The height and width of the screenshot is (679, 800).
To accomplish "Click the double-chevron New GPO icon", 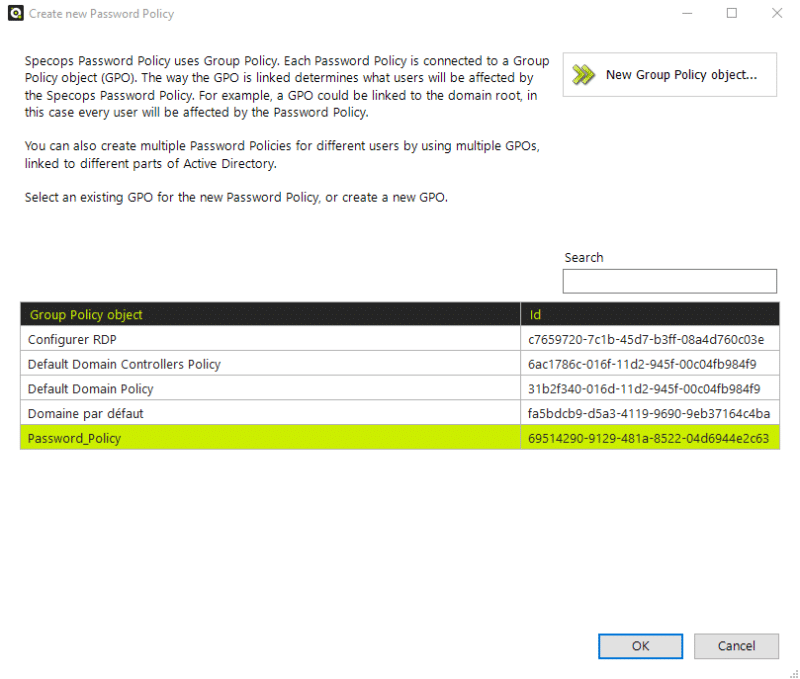I will click(583, 74).
